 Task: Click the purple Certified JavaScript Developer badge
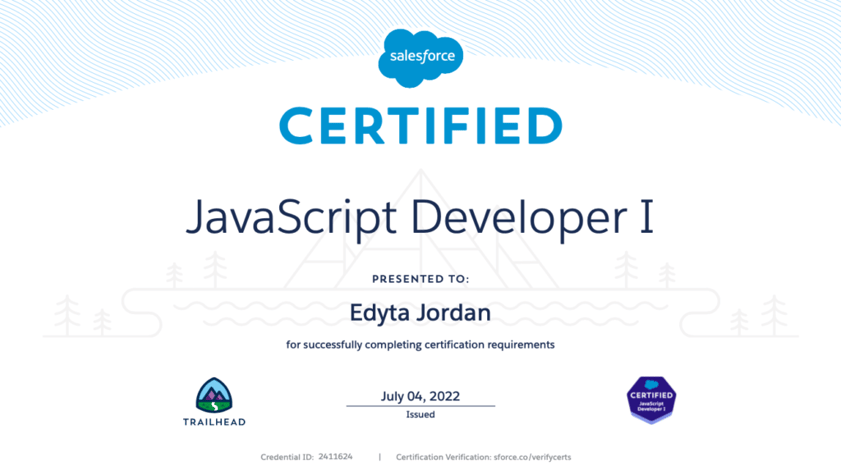click(x=651, y=400)
